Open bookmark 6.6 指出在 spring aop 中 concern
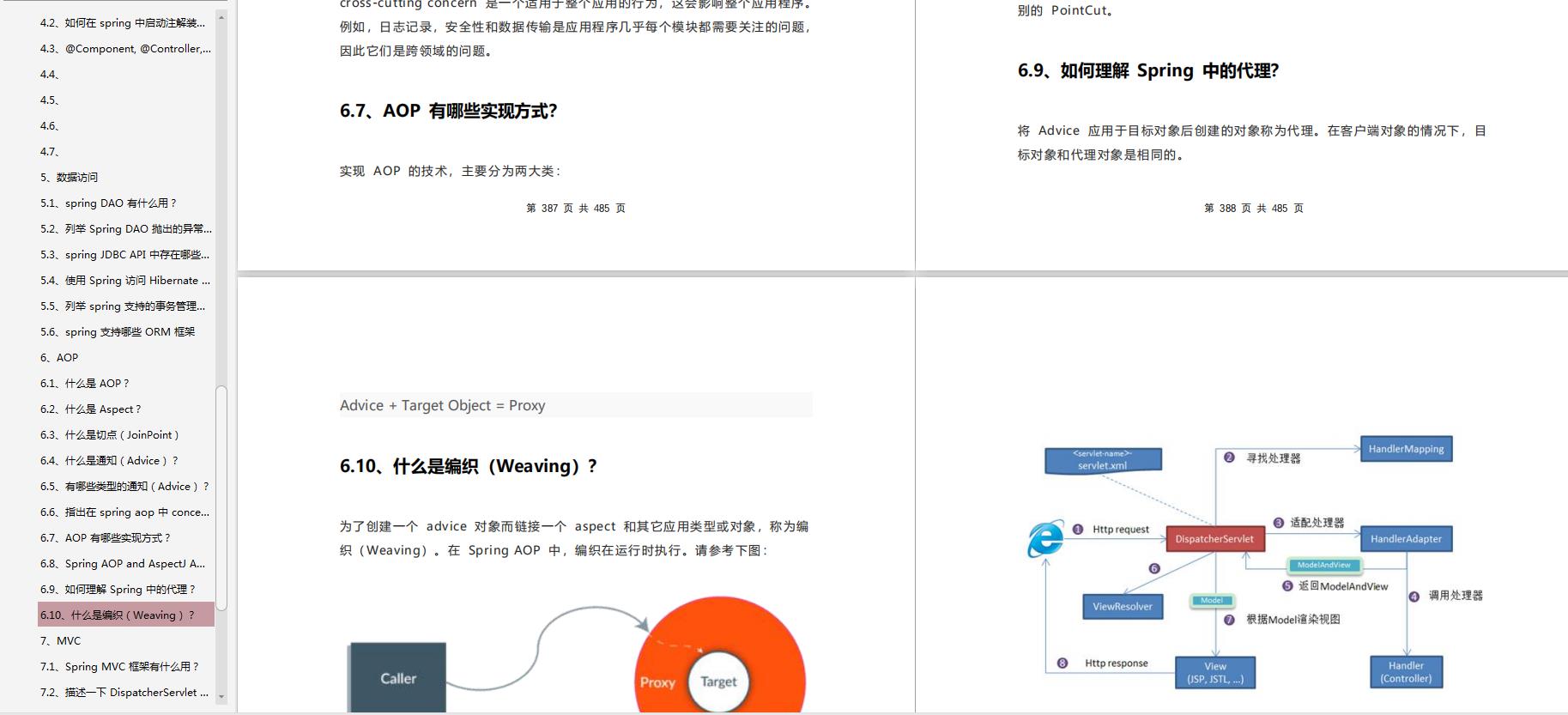The height and width of the screenshot is (715, 1568). (x=124, y=512)
